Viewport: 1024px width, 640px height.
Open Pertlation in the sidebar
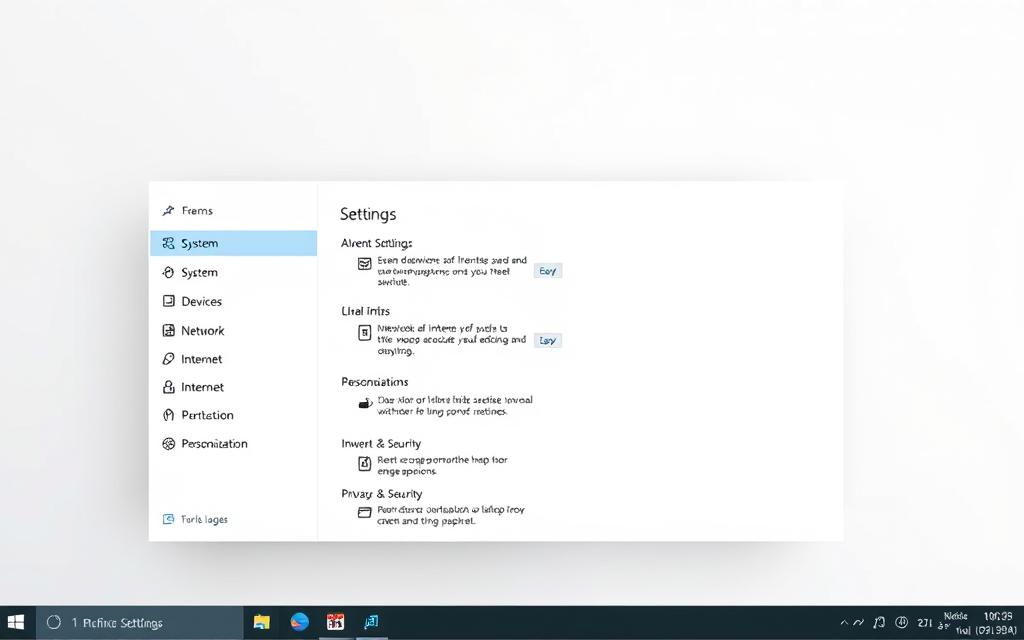click(x=207, y=415)
